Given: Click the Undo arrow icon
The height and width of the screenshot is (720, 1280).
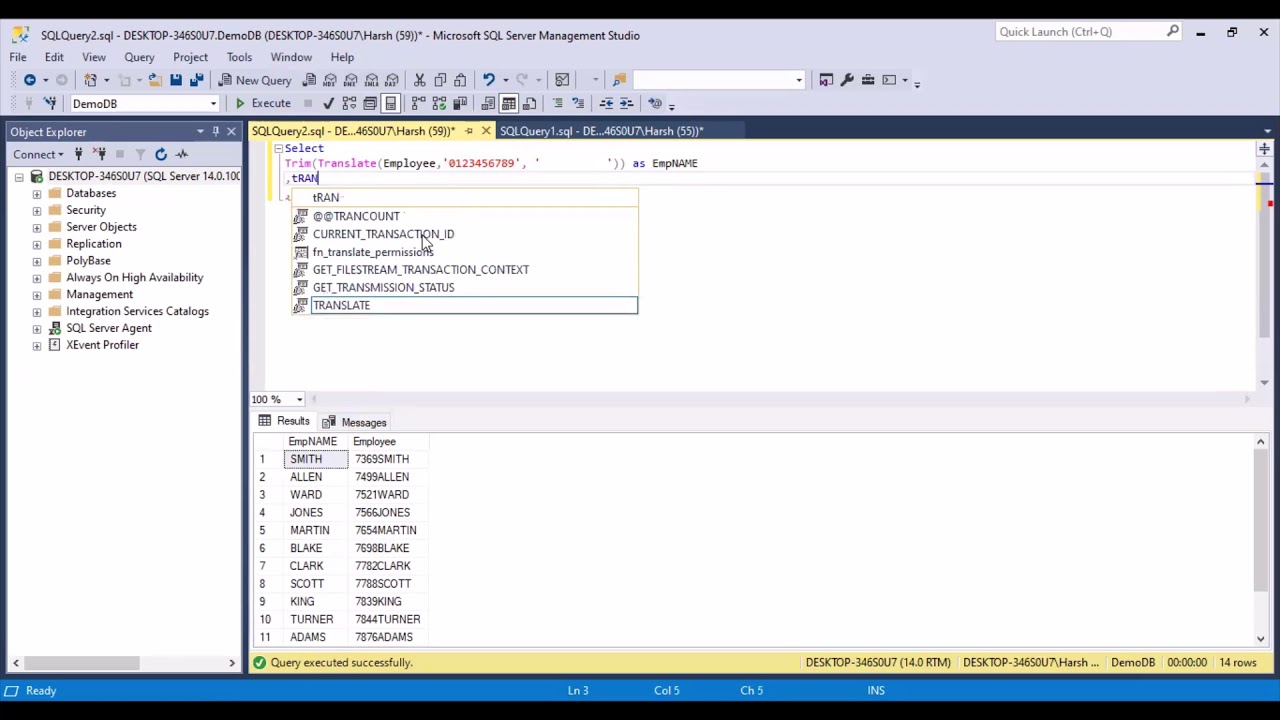Looking at the screenshot, I should (488, 80).
